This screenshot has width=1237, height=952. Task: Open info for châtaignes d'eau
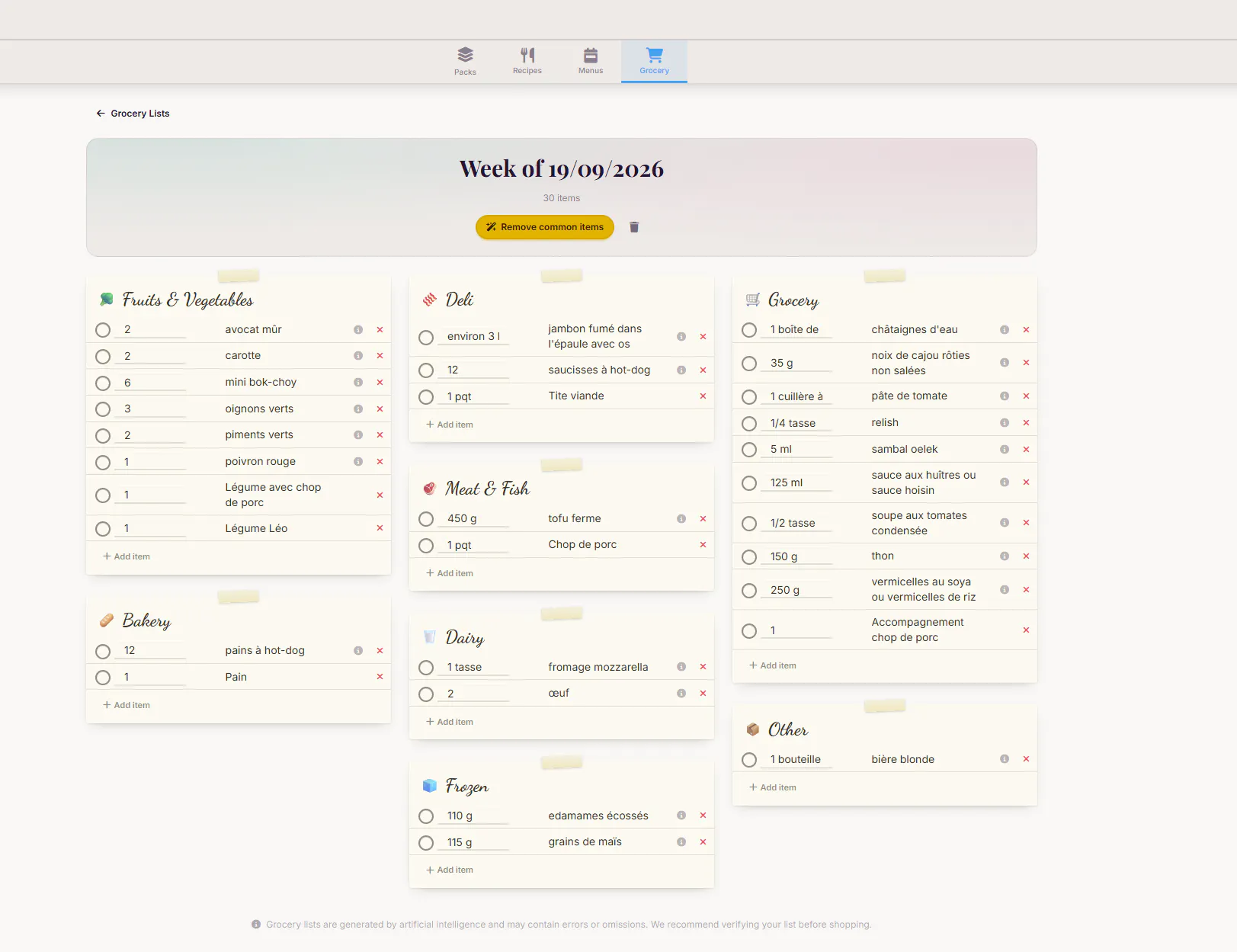[x=1005, y=330]
